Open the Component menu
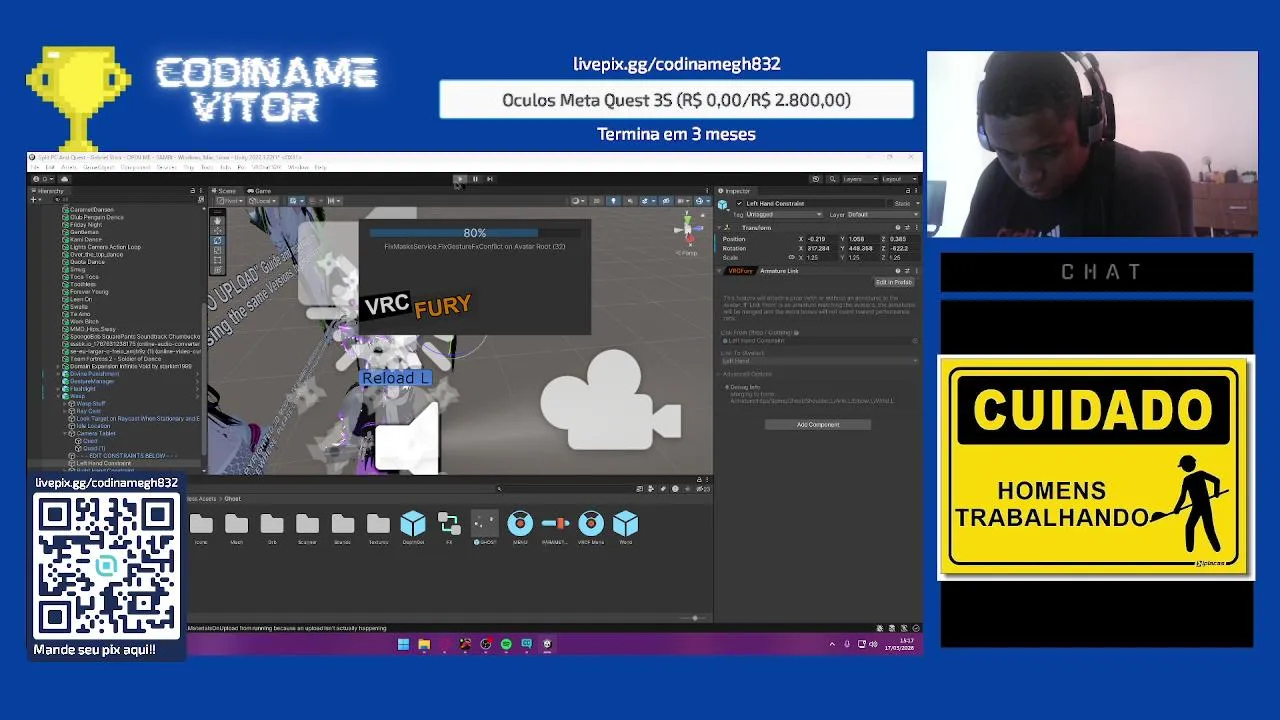 pos(135,167)
